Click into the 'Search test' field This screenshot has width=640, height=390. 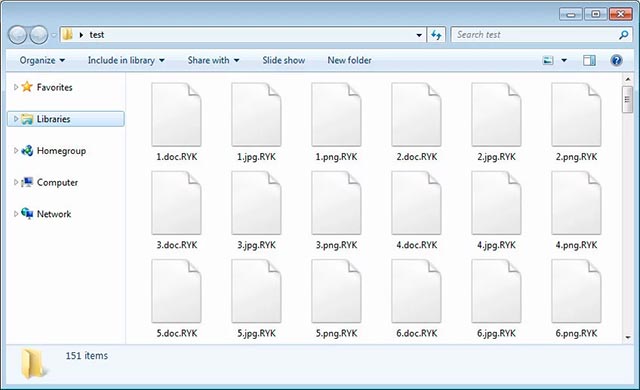535,35
